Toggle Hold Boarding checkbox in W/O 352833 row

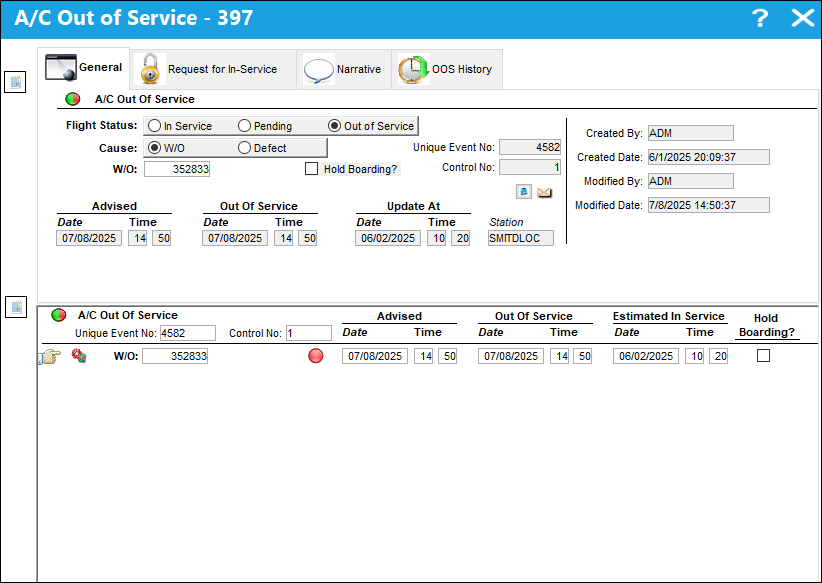(763, 355)
